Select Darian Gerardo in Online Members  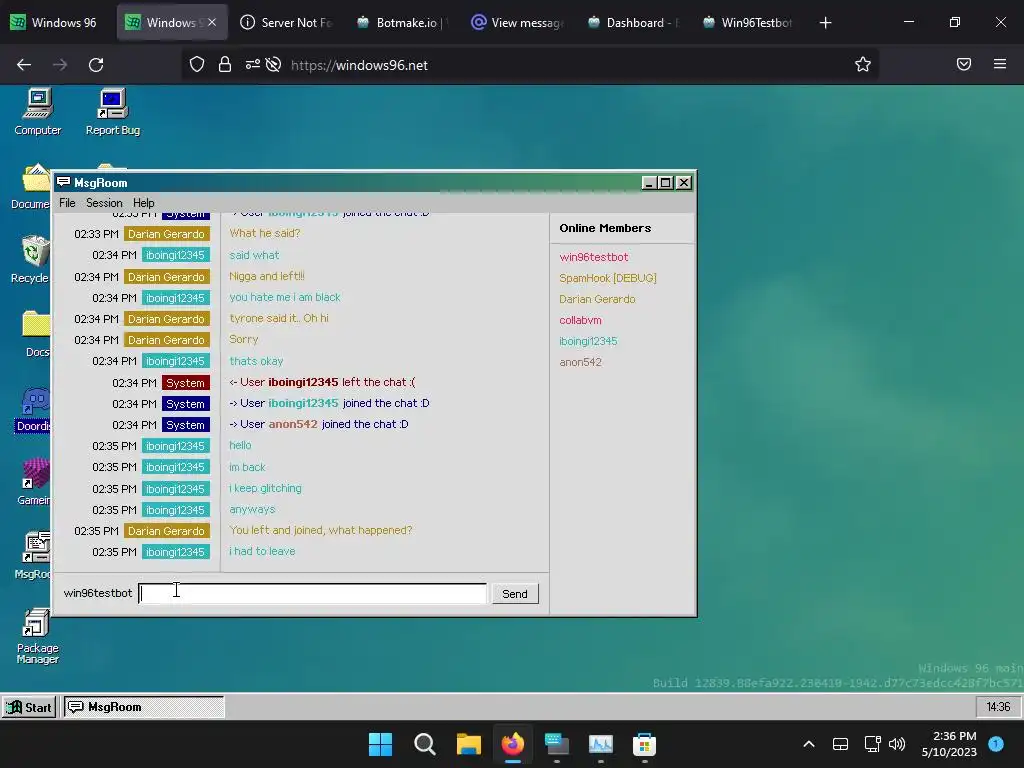(597, 299)
